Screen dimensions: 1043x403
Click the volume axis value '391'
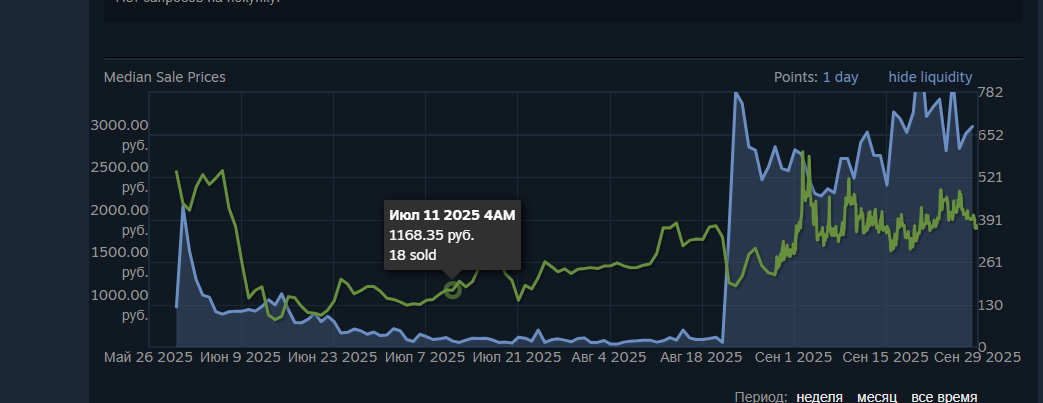(x=990, y=219)
